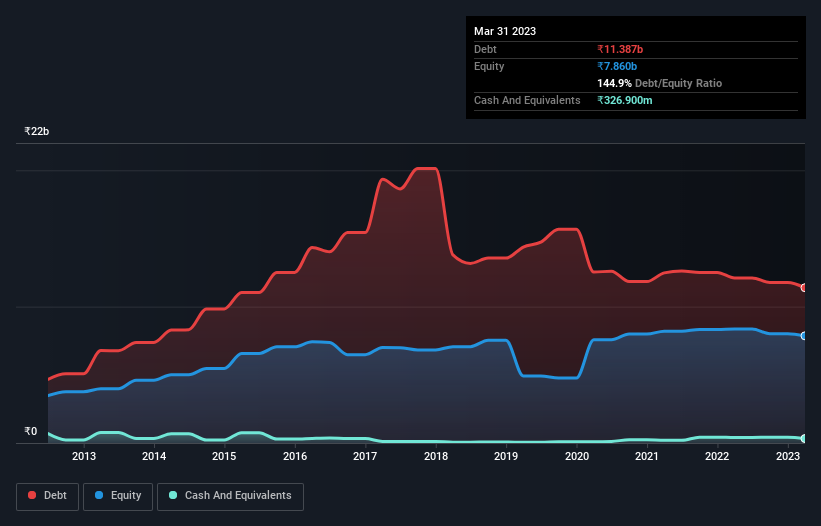Click the red Debt endpoint marker
821x526 pixels.
(804, 288)
